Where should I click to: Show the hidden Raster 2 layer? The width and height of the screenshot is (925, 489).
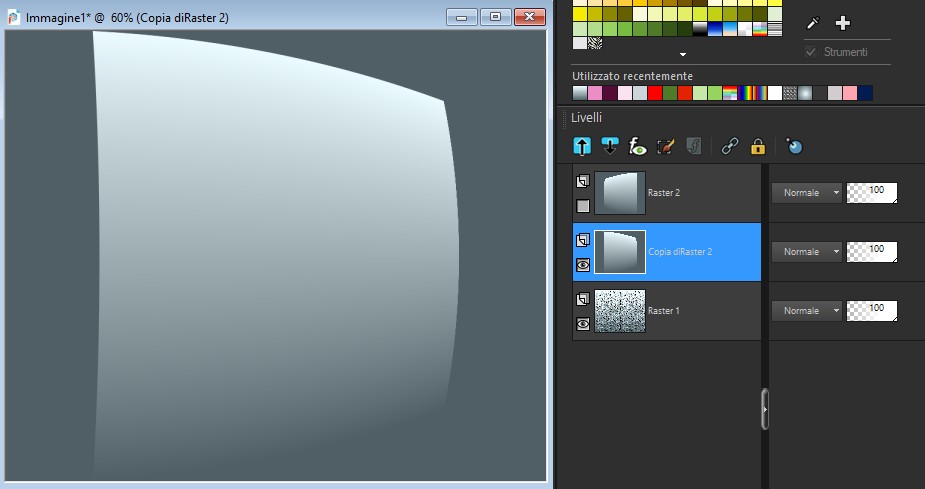(583, 206)
